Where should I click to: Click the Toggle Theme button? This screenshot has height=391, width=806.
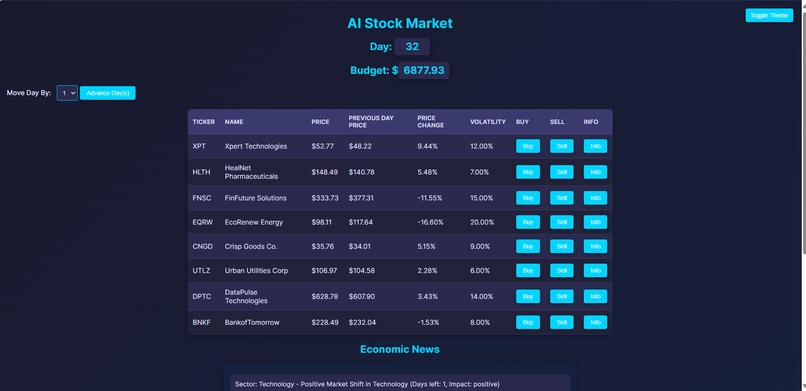(769, 15)
